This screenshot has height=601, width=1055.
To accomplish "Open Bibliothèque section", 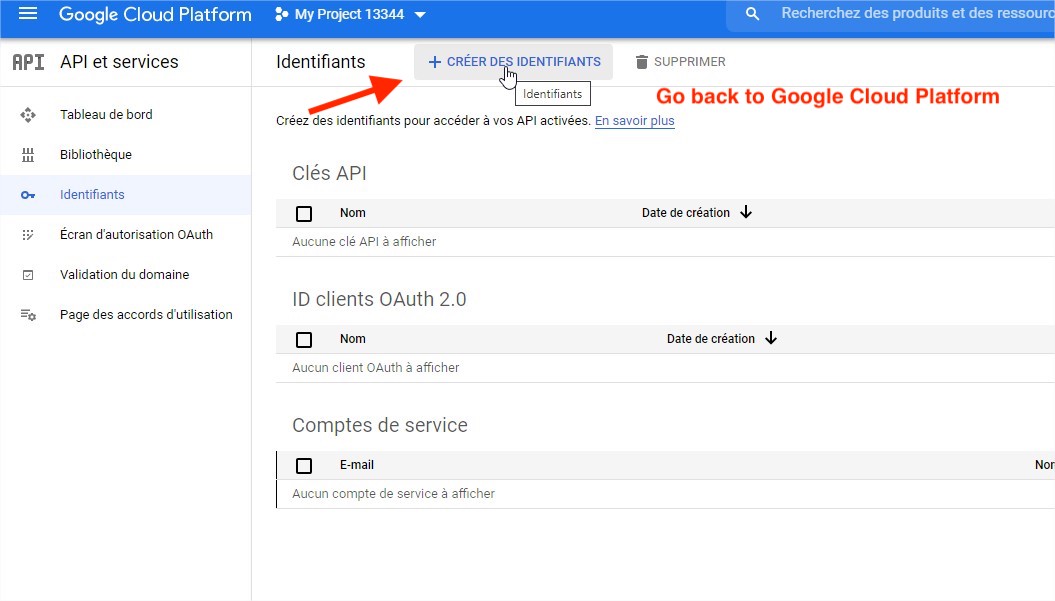I will pos(96,154).
